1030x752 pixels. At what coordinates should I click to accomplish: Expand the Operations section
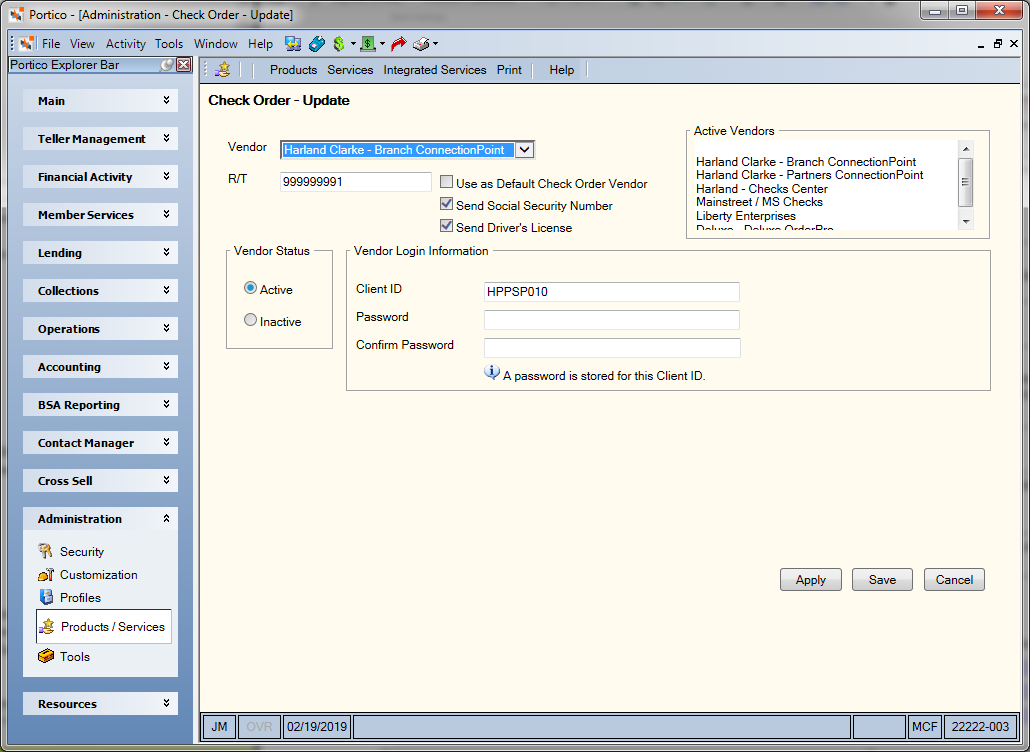click(101, 329)
